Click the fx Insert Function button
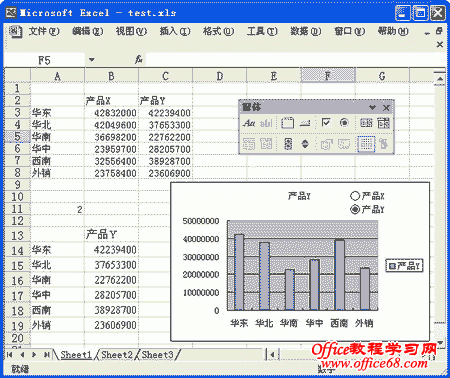The height and width of the screenshot is (378, 450). click(x=139, y=60)
